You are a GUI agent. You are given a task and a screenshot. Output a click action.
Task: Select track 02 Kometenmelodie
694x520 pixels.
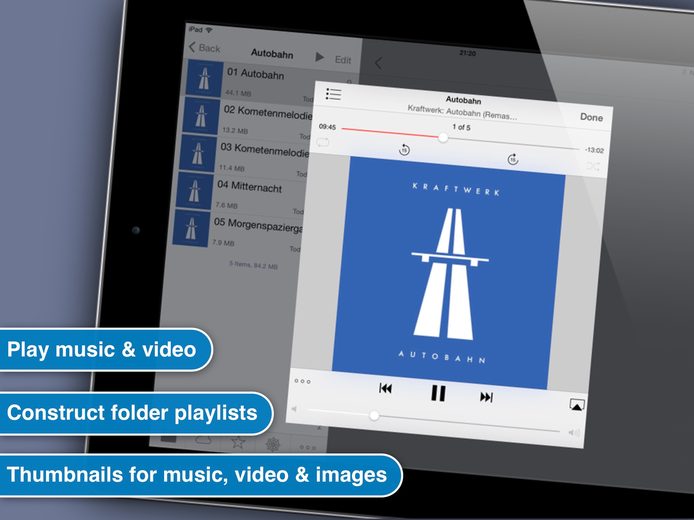[247, 118]
